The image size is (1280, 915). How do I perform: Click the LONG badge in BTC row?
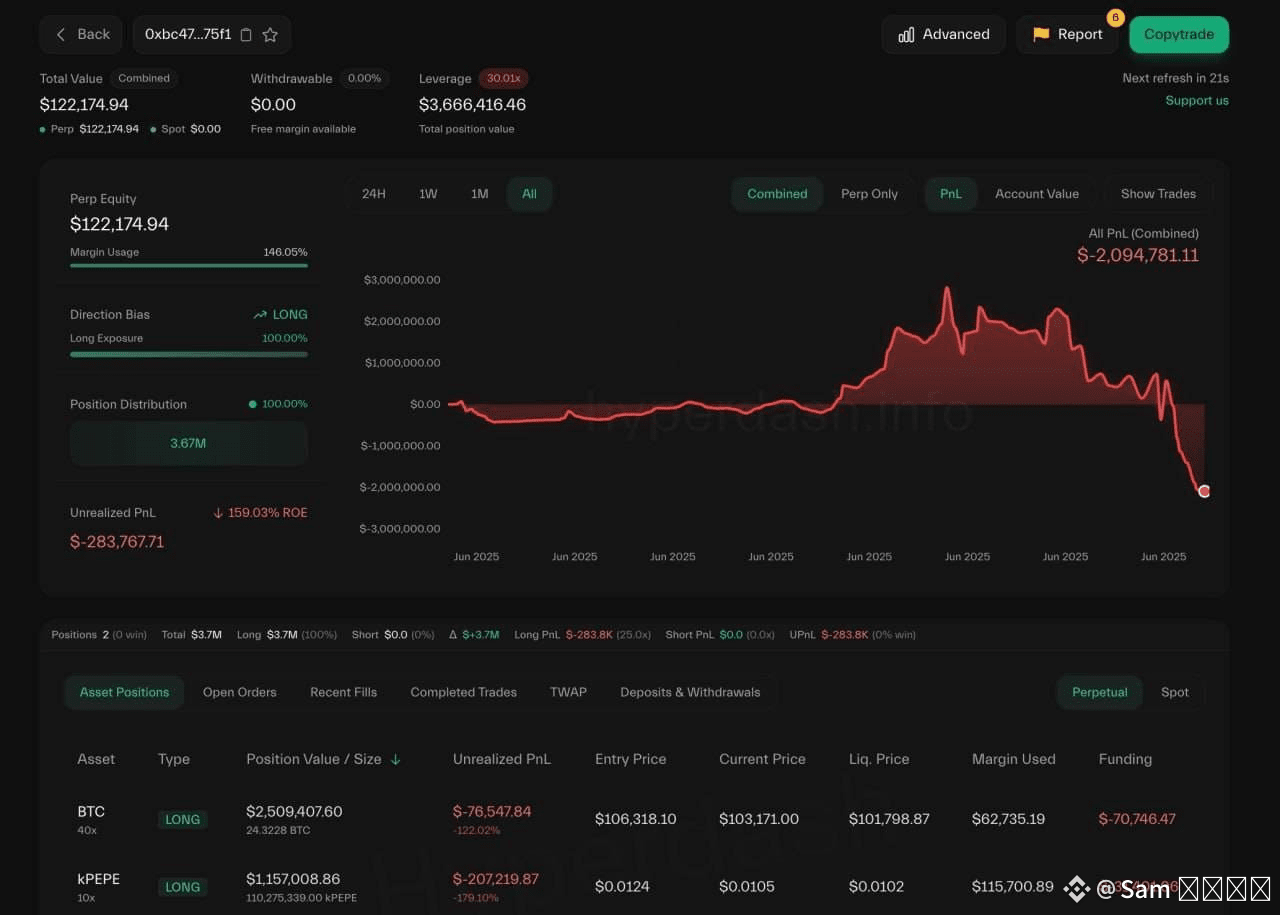pos(182,819)
